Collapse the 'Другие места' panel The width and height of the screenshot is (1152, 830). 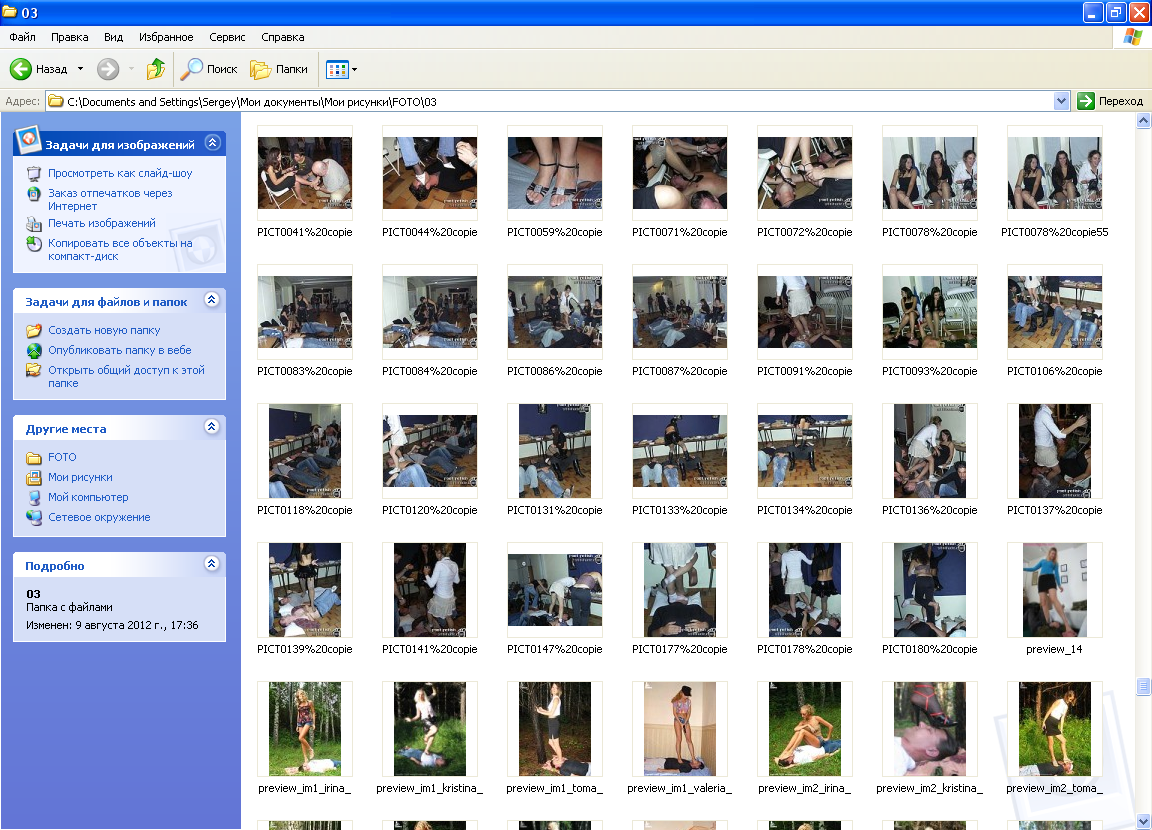click(x=212, y=427)
